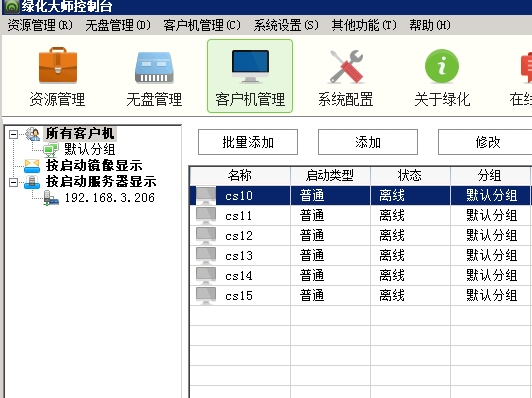Open the 资源管理 briefcase toolbar icon
Viewport: 532px width, 398px height.
[58, 65]
